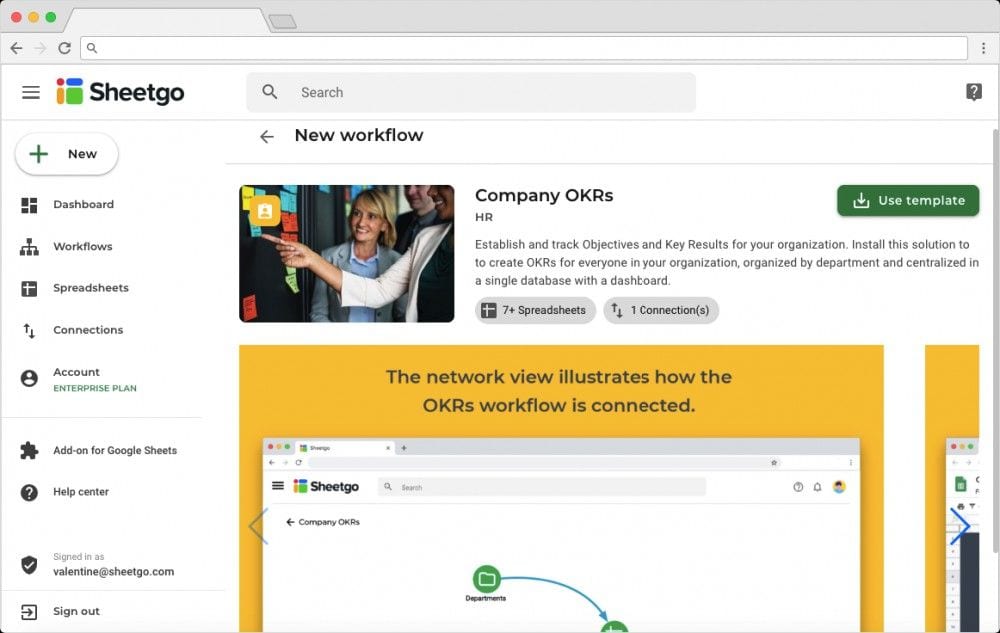
Task: Open the help question mark icon top right
Action: pyautogui.click(x=973, y=92)
